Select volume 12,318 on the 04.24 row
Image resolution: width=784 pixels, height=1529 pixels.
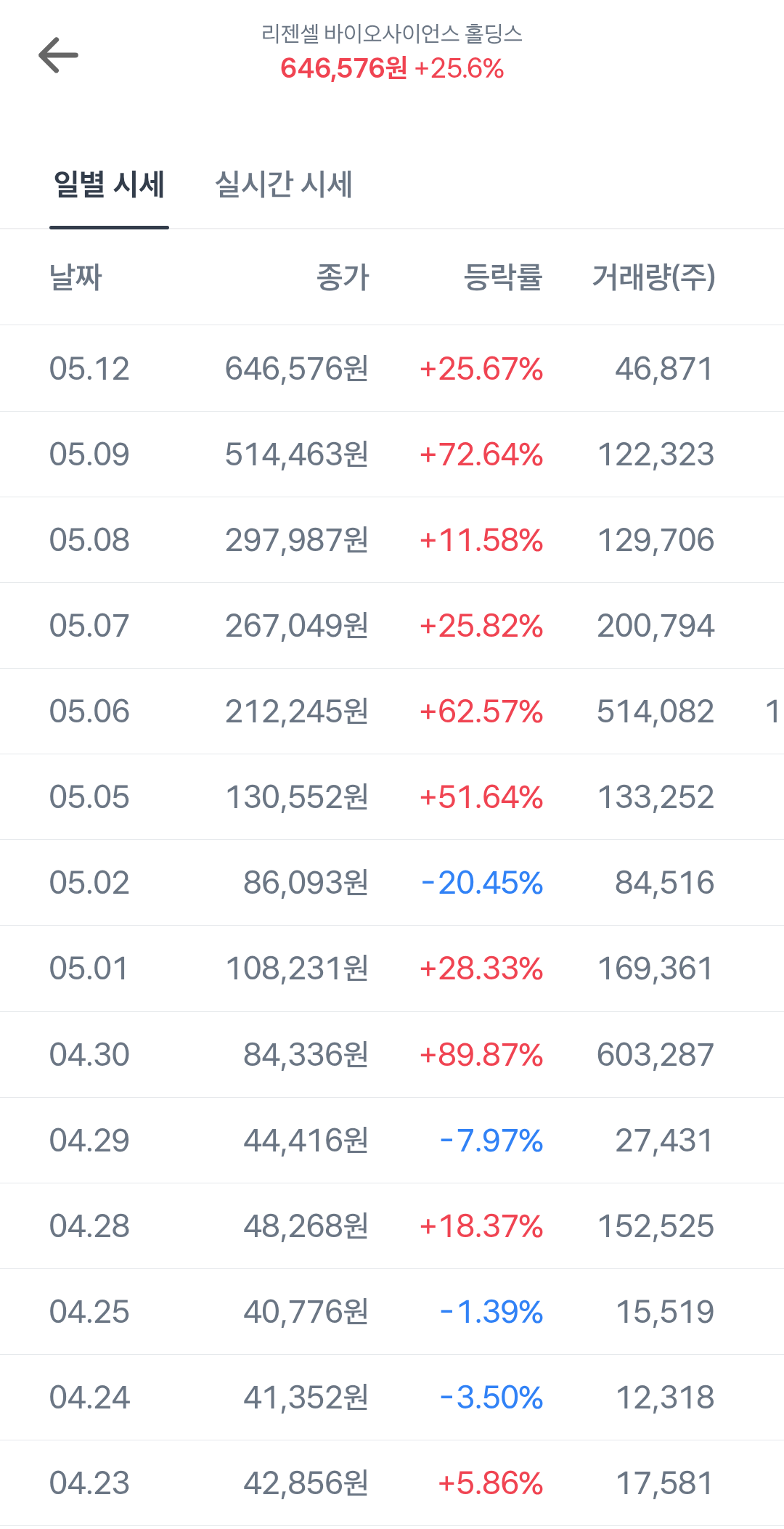click(665, 1398)
